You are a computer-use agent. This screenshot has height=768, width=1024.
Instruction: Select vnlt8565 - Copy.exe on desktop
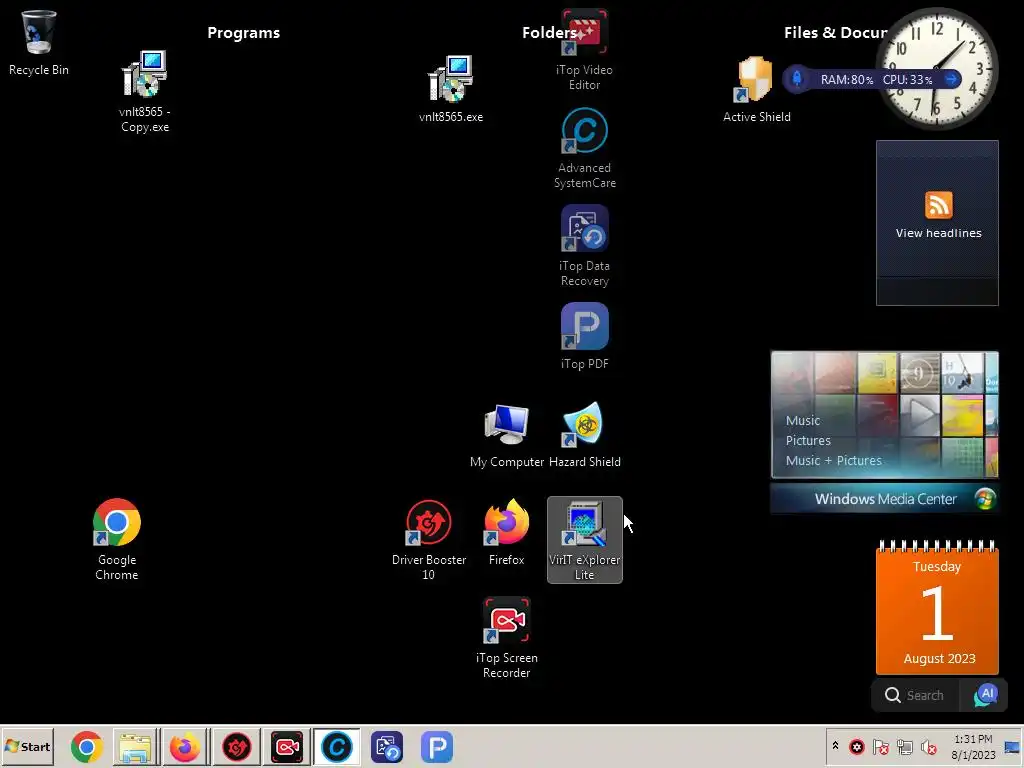144,91
